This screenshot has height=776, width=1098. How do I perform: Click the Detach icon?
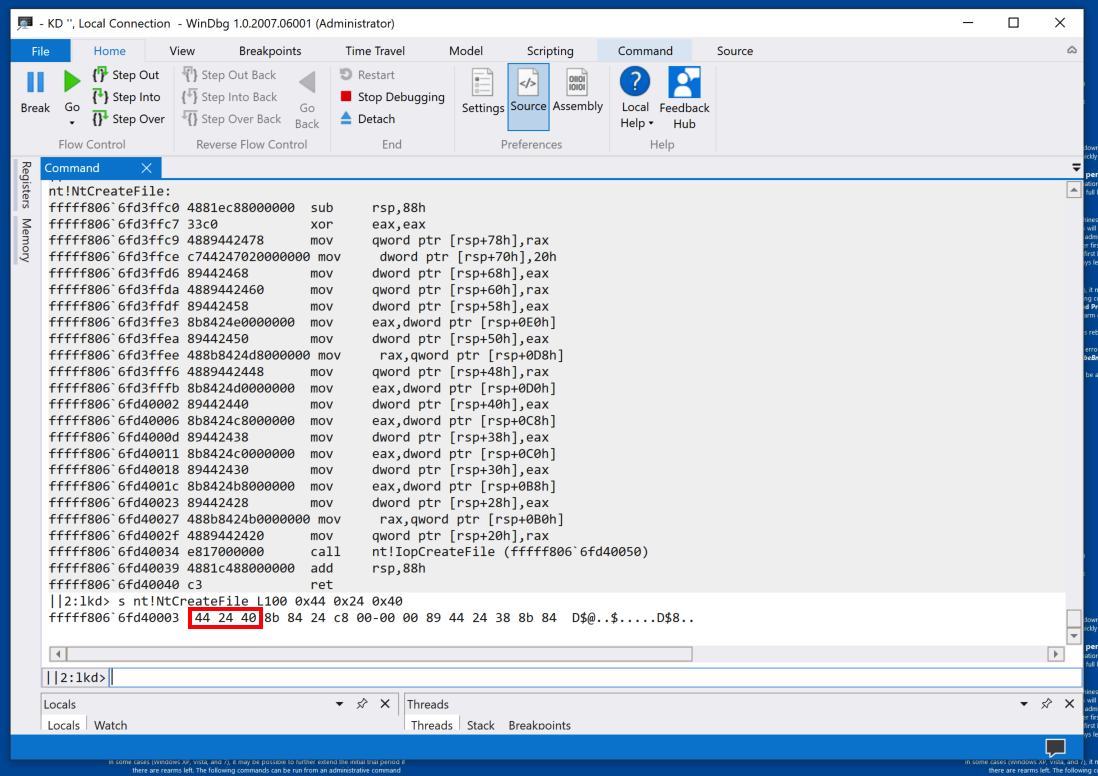(346, 118)
